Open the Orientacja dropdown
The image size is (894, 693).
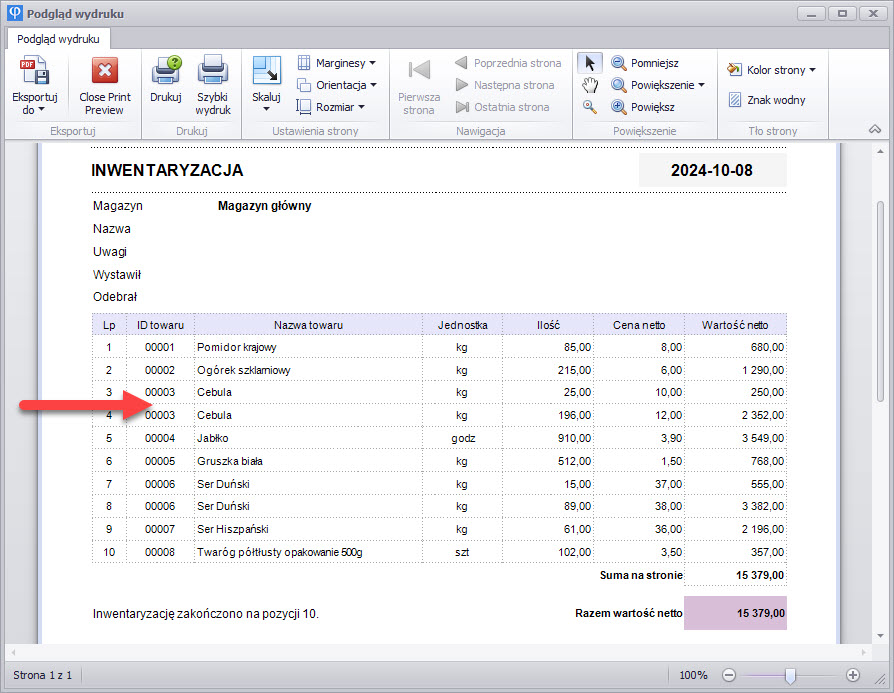click(x=337, y=85)
